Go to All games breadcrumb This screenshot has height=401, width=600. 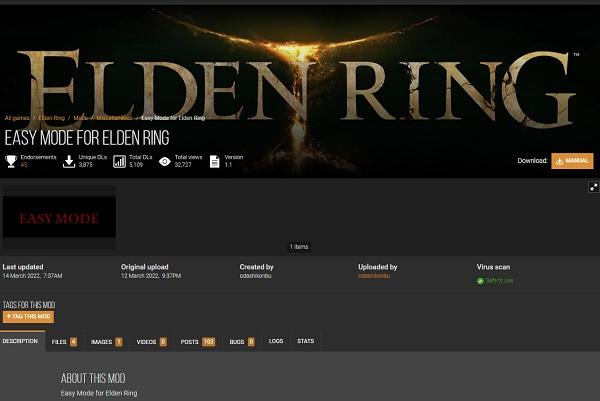pyautogui.click(x=15, y=118)
